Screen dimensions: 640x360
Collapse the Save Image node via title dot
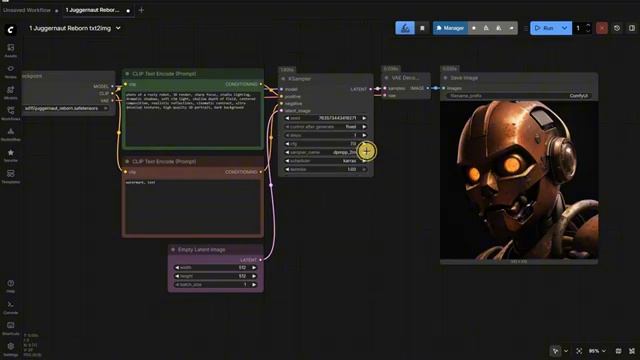click(446, 78)
